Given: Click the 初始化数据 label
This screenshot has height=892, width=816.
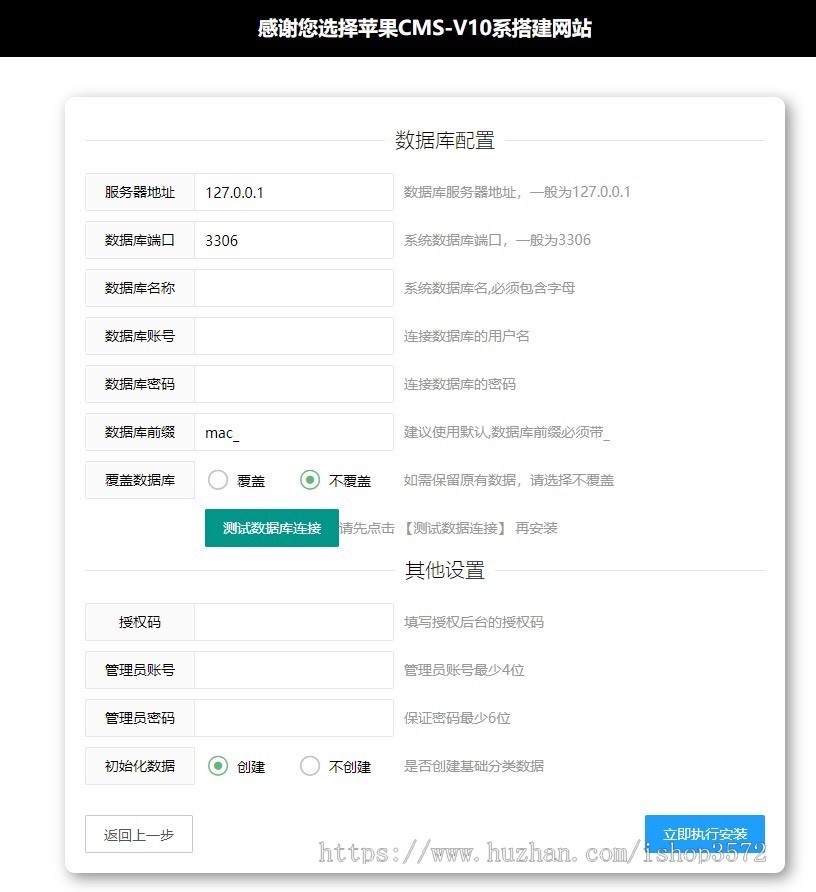Looking at the screenshot, I should 140,766.
